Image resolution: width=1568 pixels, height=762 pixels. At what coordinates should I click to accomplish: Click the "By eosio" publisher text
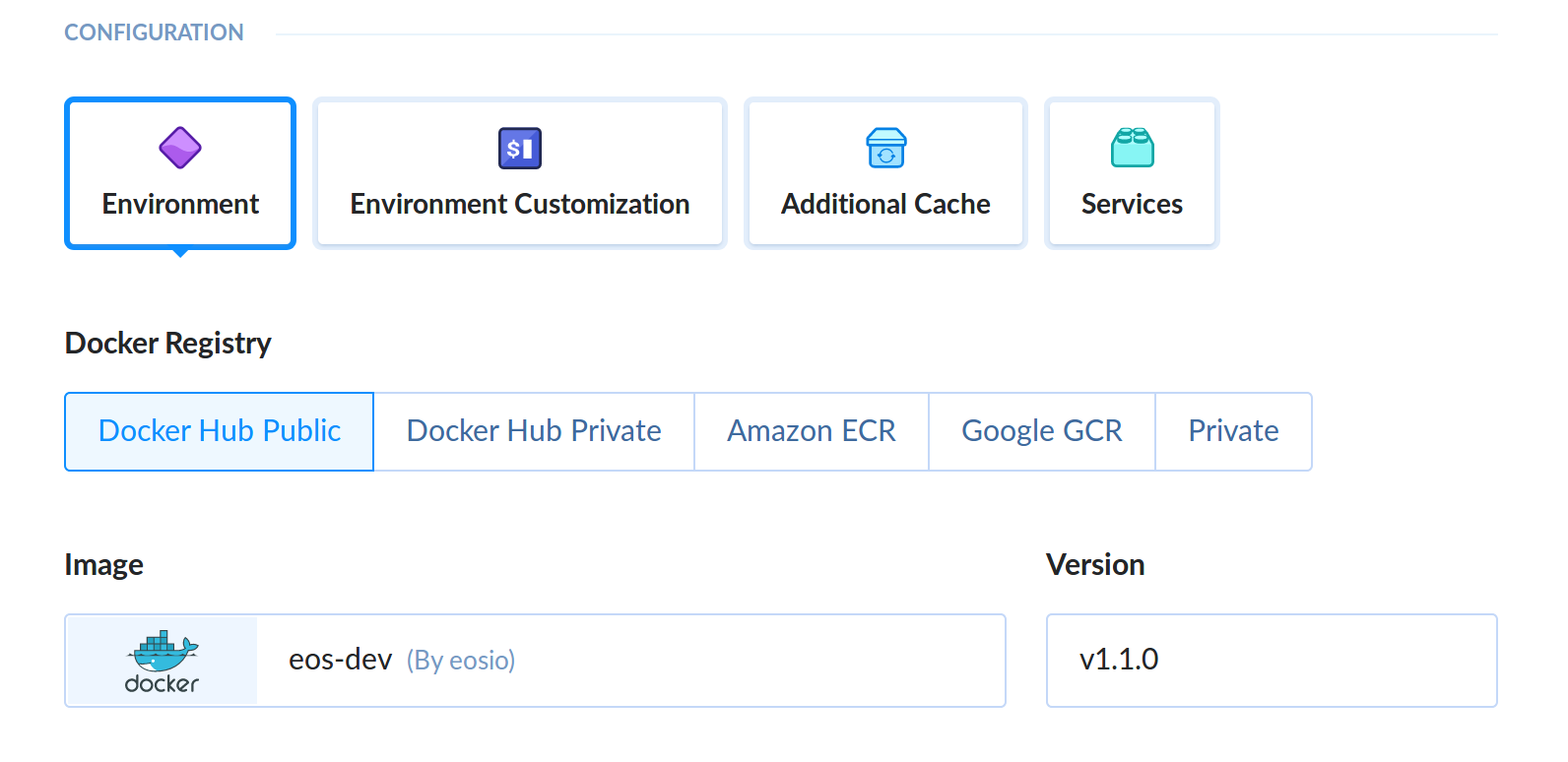point(461,661)
